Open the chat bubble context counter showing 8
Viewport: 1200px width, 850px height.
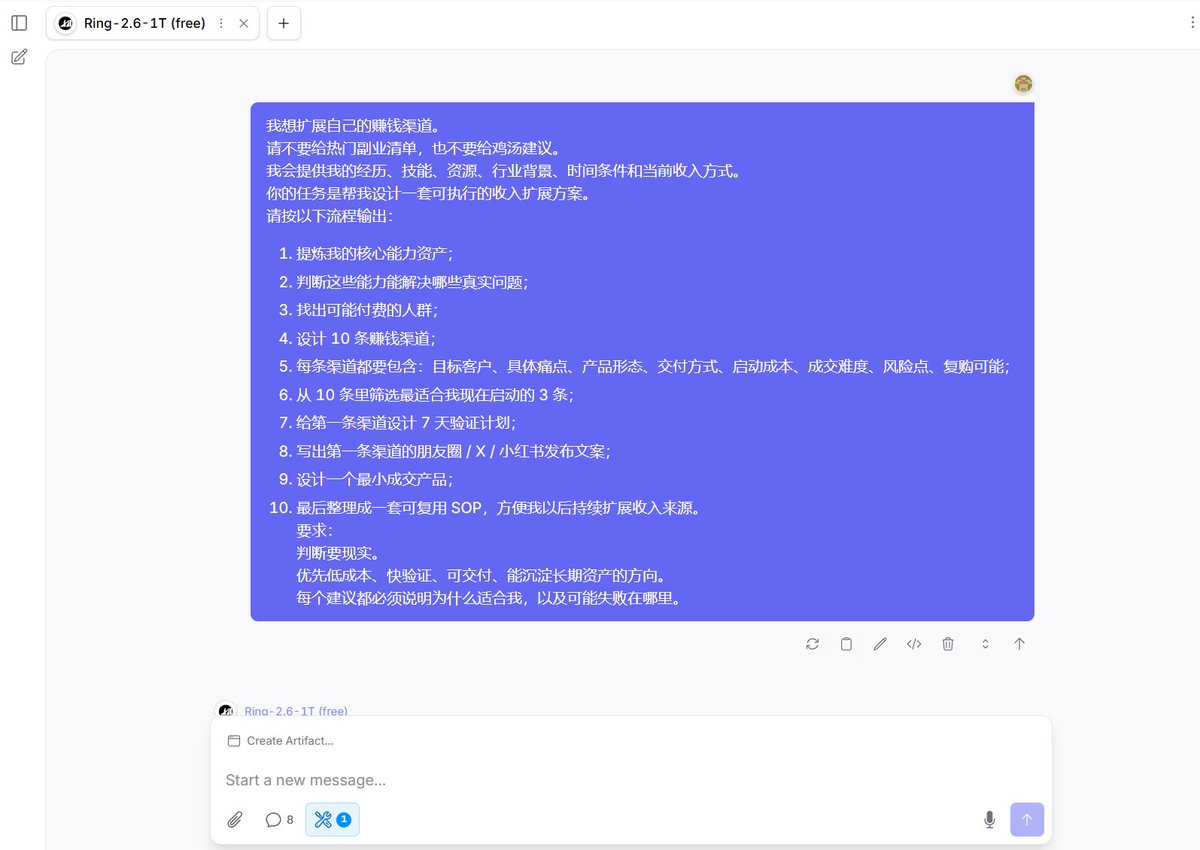279,820
